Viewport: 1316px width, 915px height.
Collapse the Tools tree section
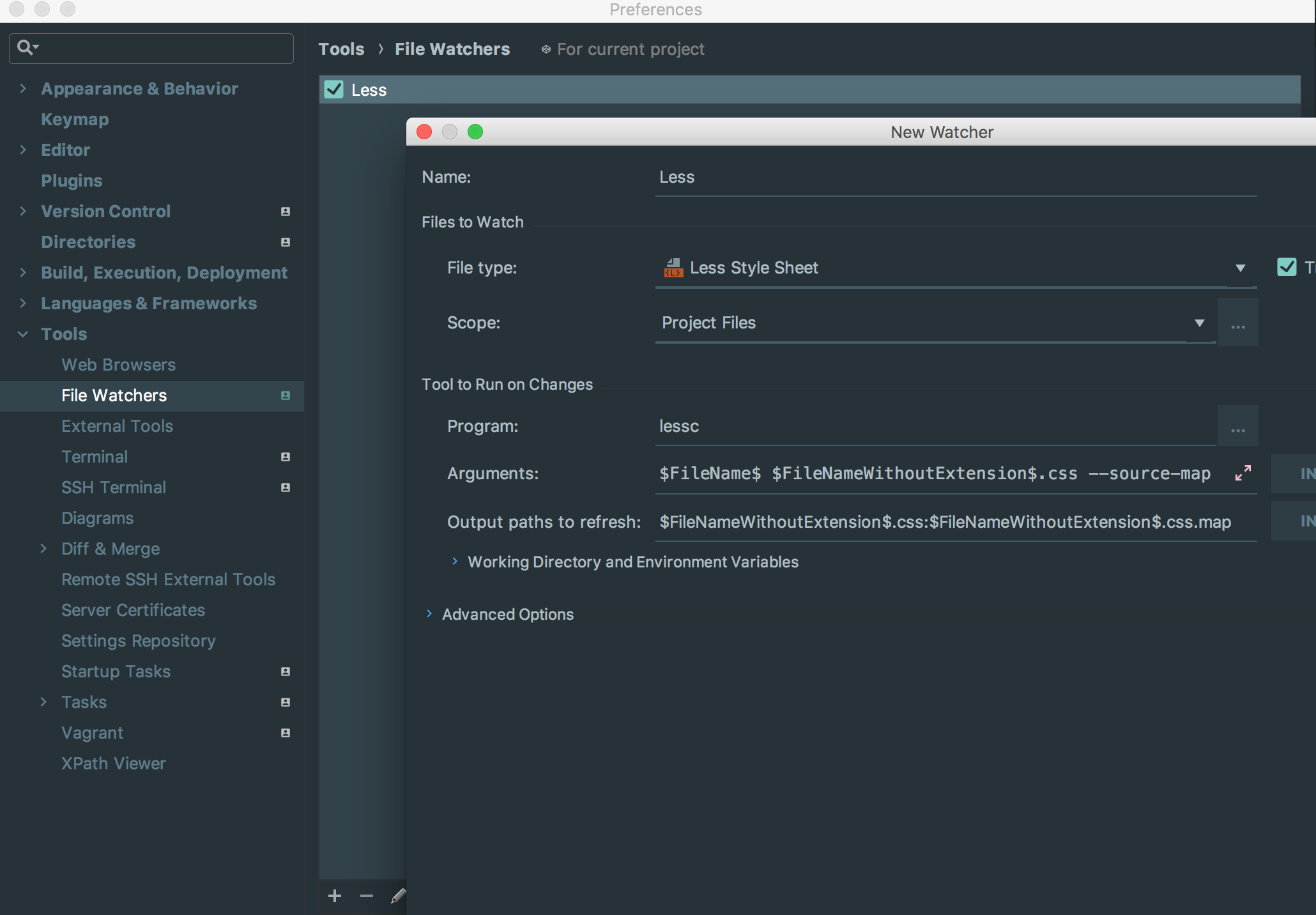coord(22,334)
